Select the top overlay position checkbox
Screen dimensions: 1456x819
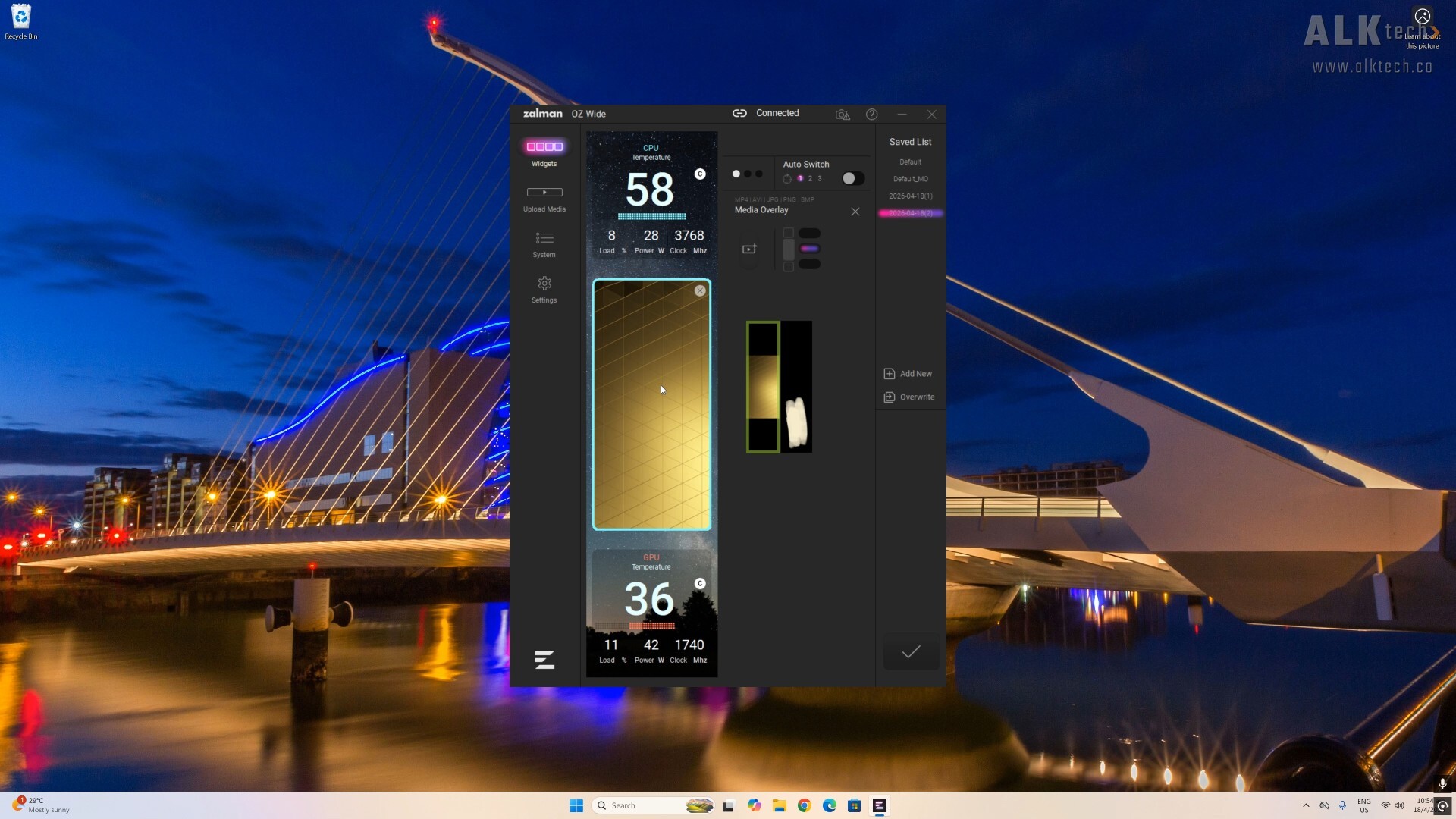(x=789, y=234)
